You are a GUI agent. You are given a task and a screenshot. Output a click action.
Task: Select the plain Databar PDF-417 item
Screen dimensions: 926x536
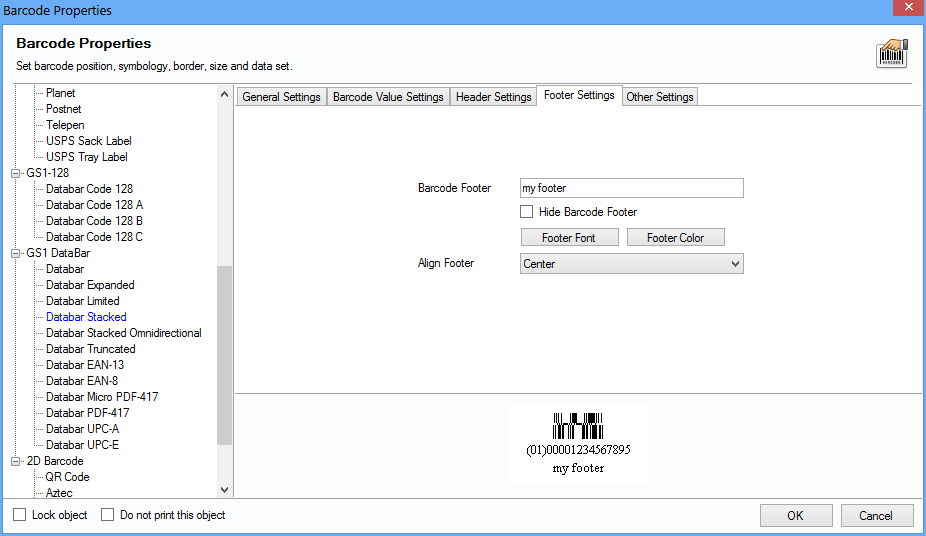pyautogui.click(x=87, y=413)
